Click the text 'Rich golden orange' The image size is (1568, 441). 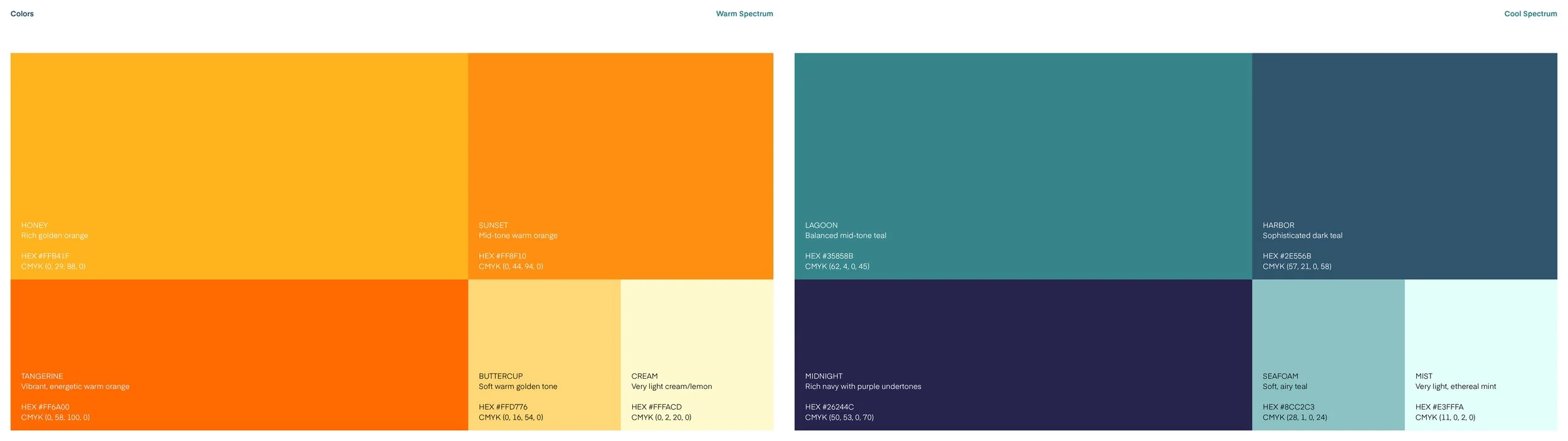55,236
